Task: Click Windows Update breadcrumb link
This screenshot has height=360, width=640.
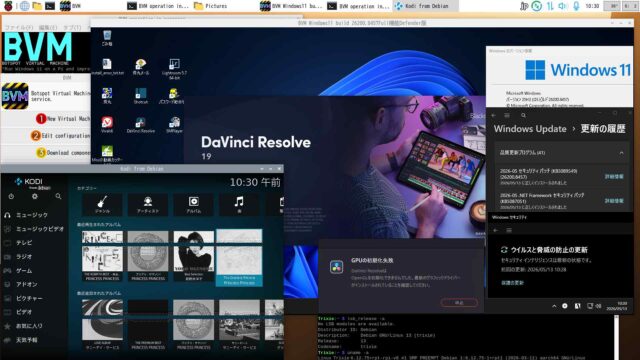Action: (530, 129)
